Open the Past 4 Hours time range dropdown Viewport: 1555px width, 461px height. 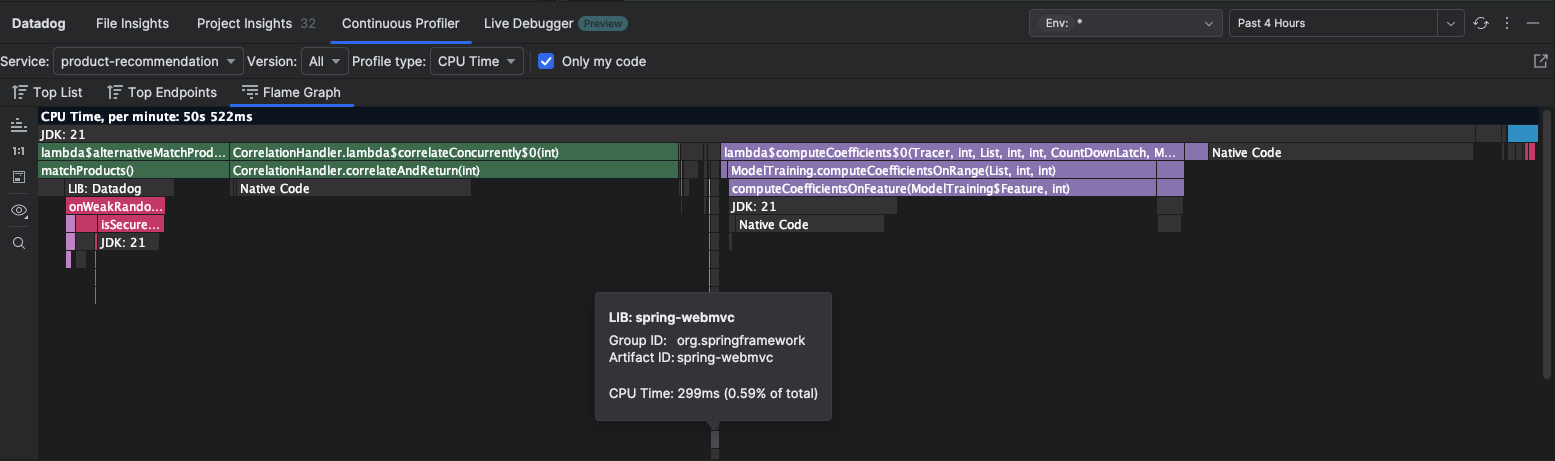[x=1346, y=23]
